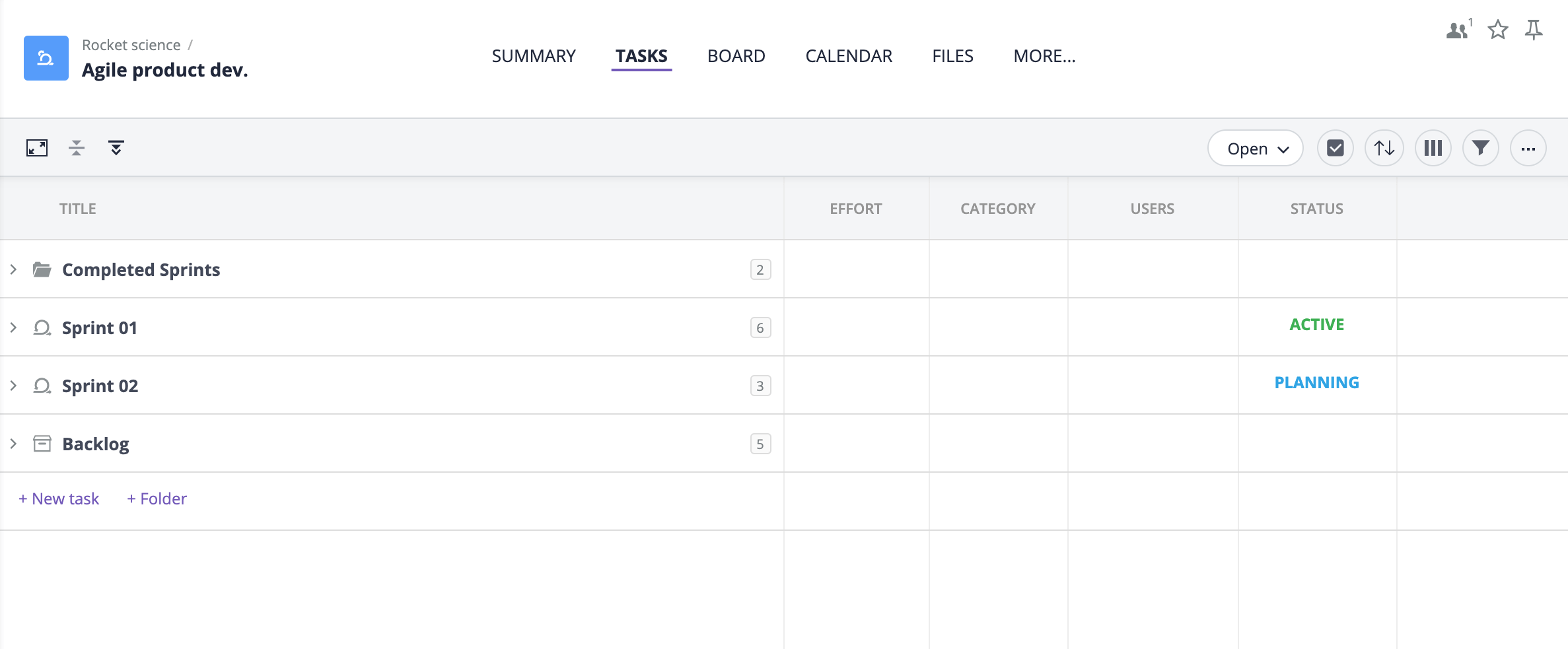Click the Completed Sprints folder icon
Screen dimensions: 1568x649
[x=42, y=269]
